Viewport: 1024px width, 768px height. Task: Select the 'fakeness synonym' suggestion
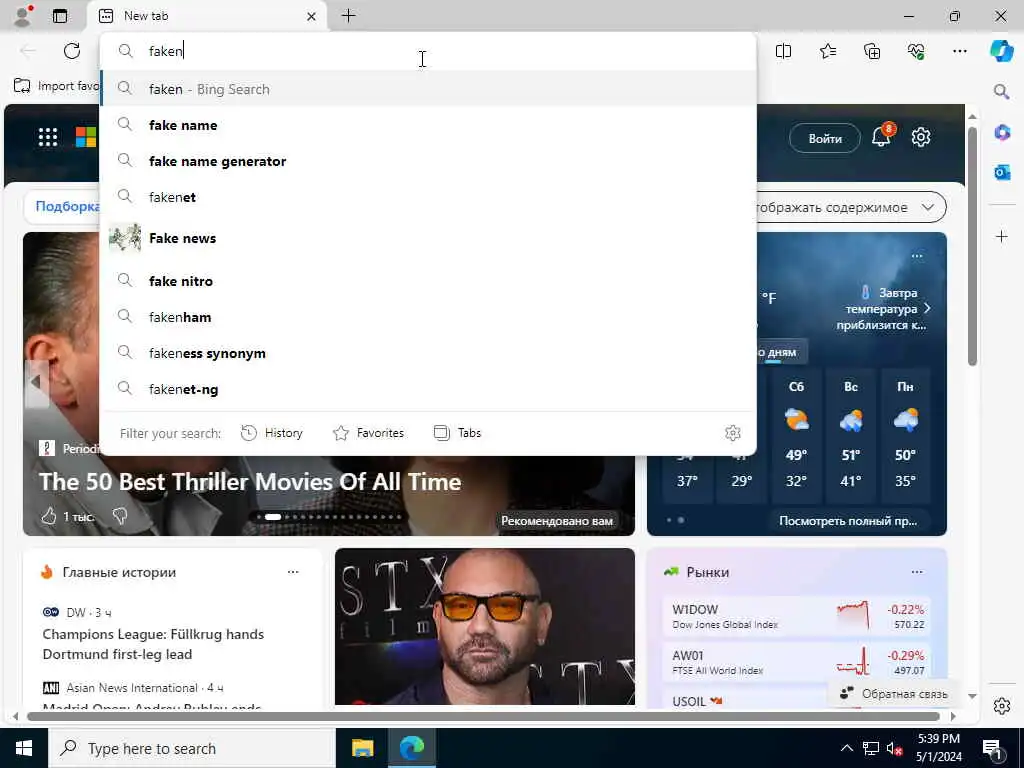(x=428, y=353)
